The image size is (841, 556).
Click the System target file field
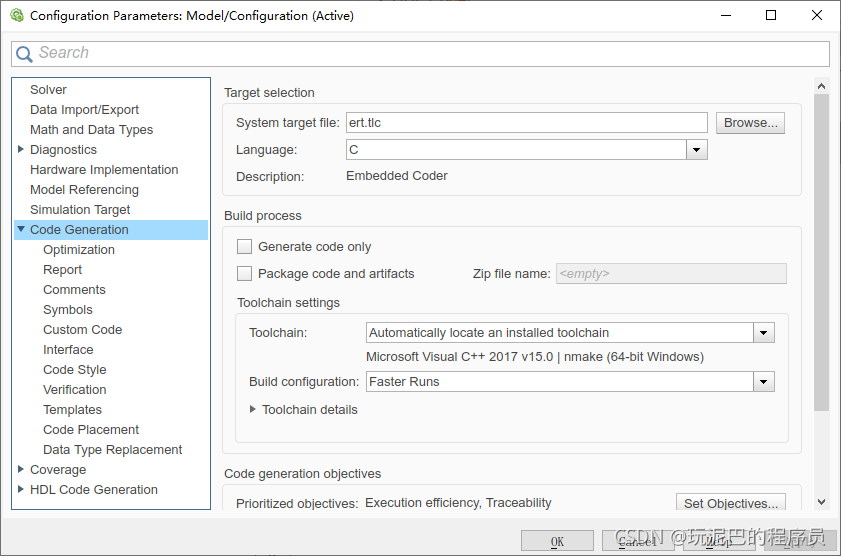click(x=527, y=123)
